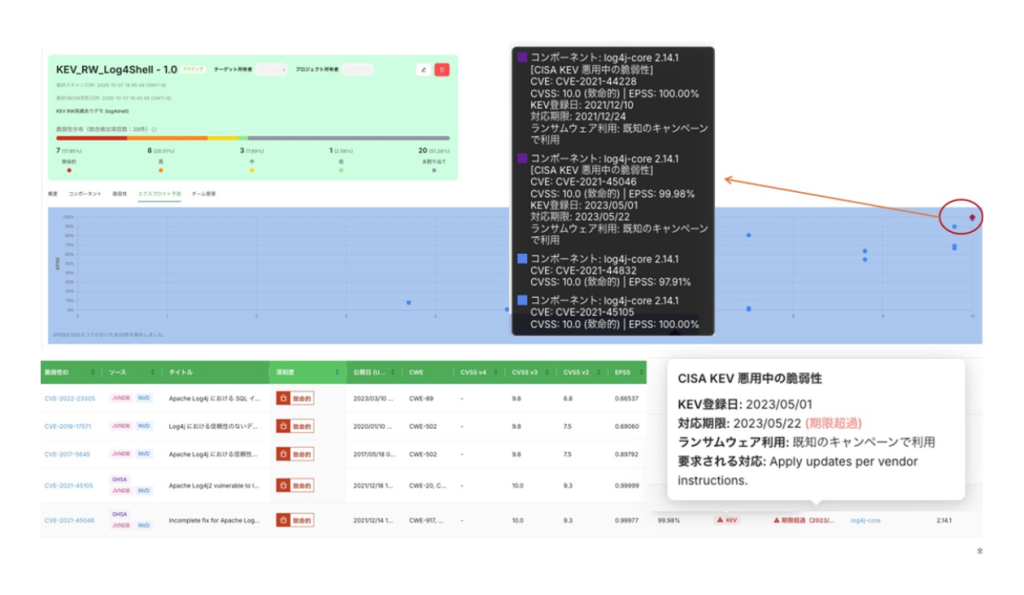
Task: Sort by the CVSS v2 column arrows
Action: (x=598, y=372)
